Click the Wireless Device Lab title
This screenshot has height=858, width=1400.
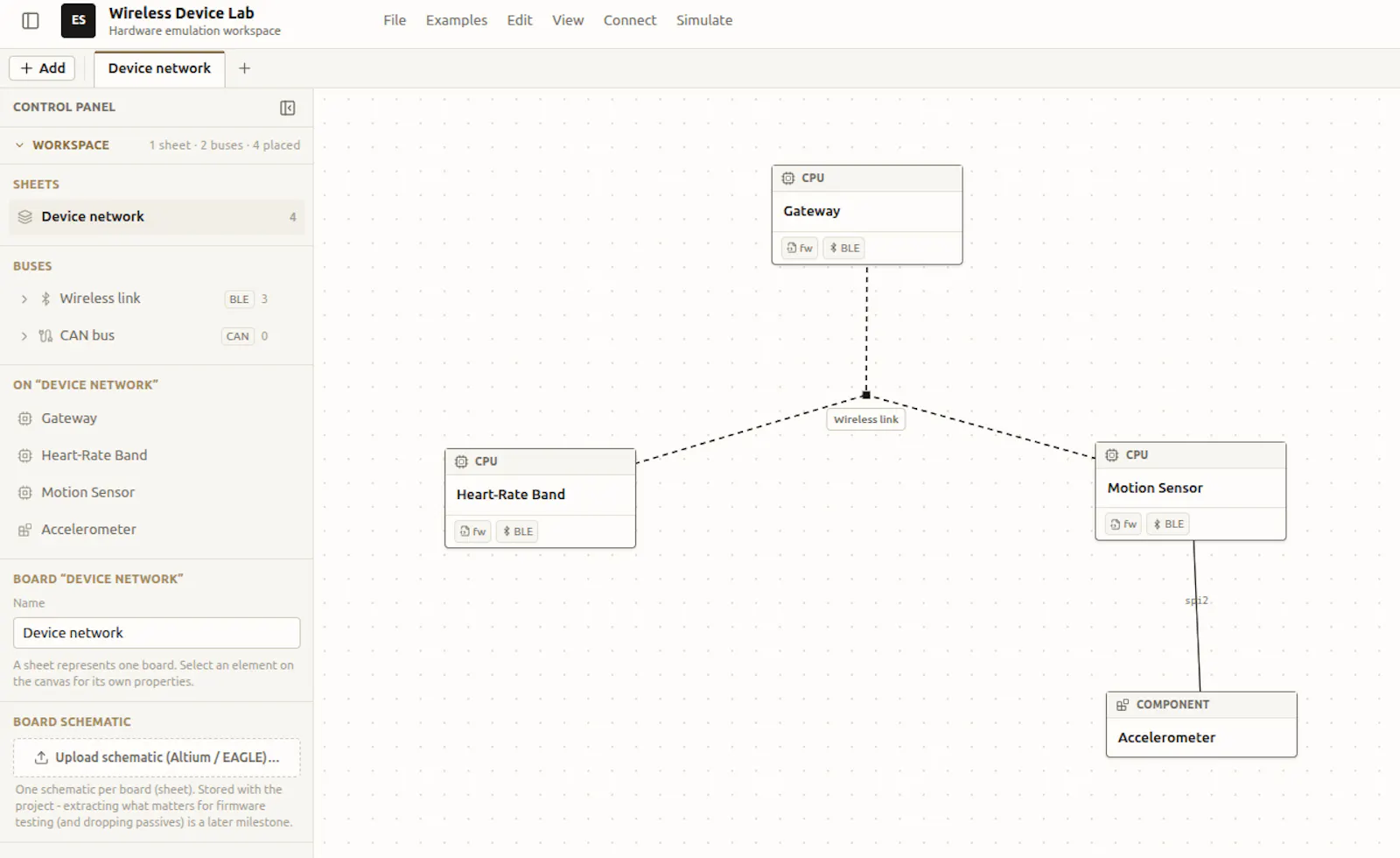(x=181, y=13)
